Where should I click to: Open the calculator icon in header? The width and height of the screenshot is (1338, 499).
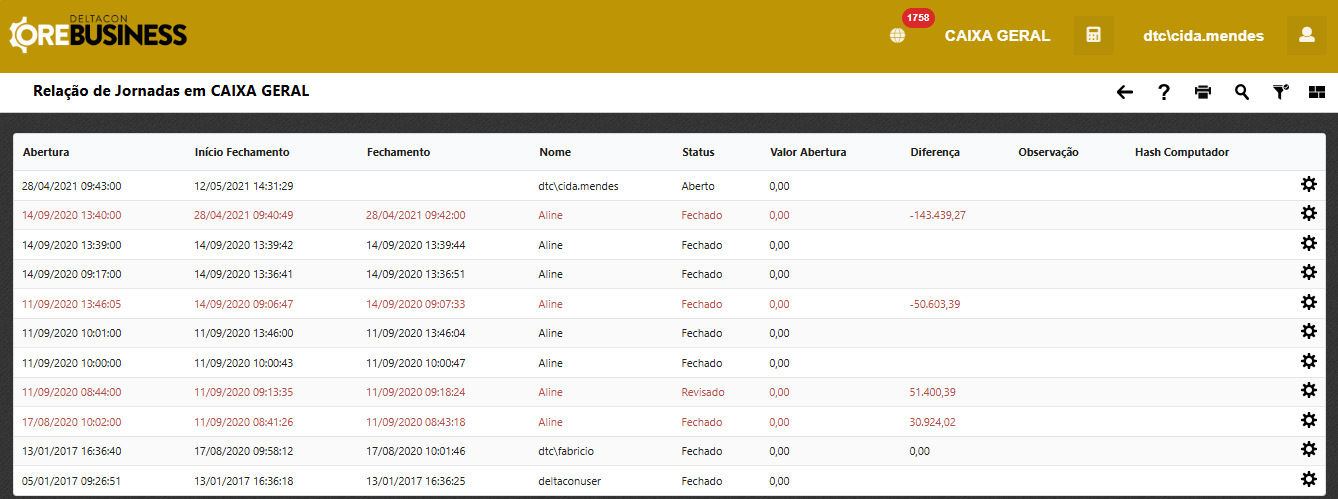click(x=1093, y=36)
